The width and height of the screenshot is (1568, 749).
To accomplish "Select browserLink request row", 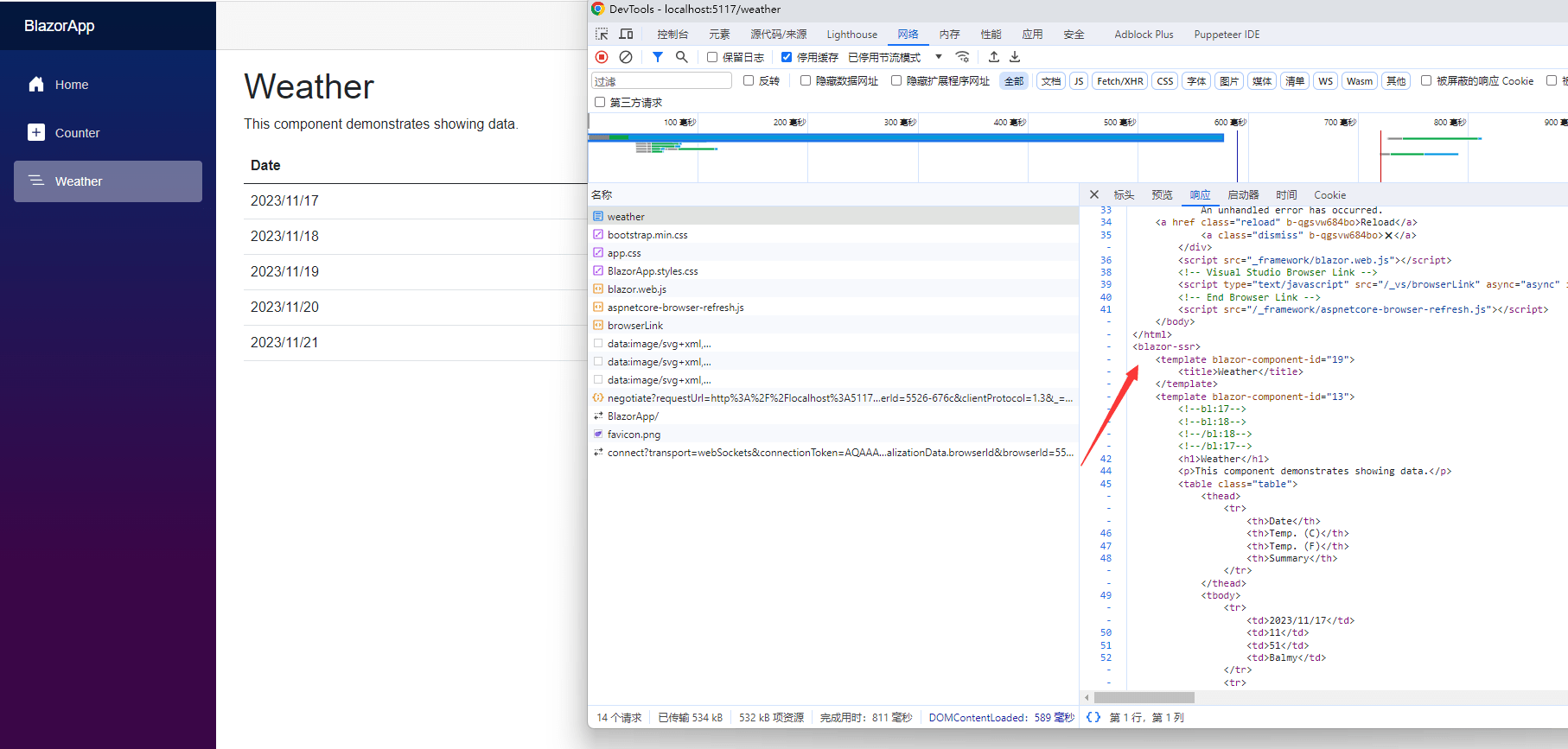I will coord(833,326).
